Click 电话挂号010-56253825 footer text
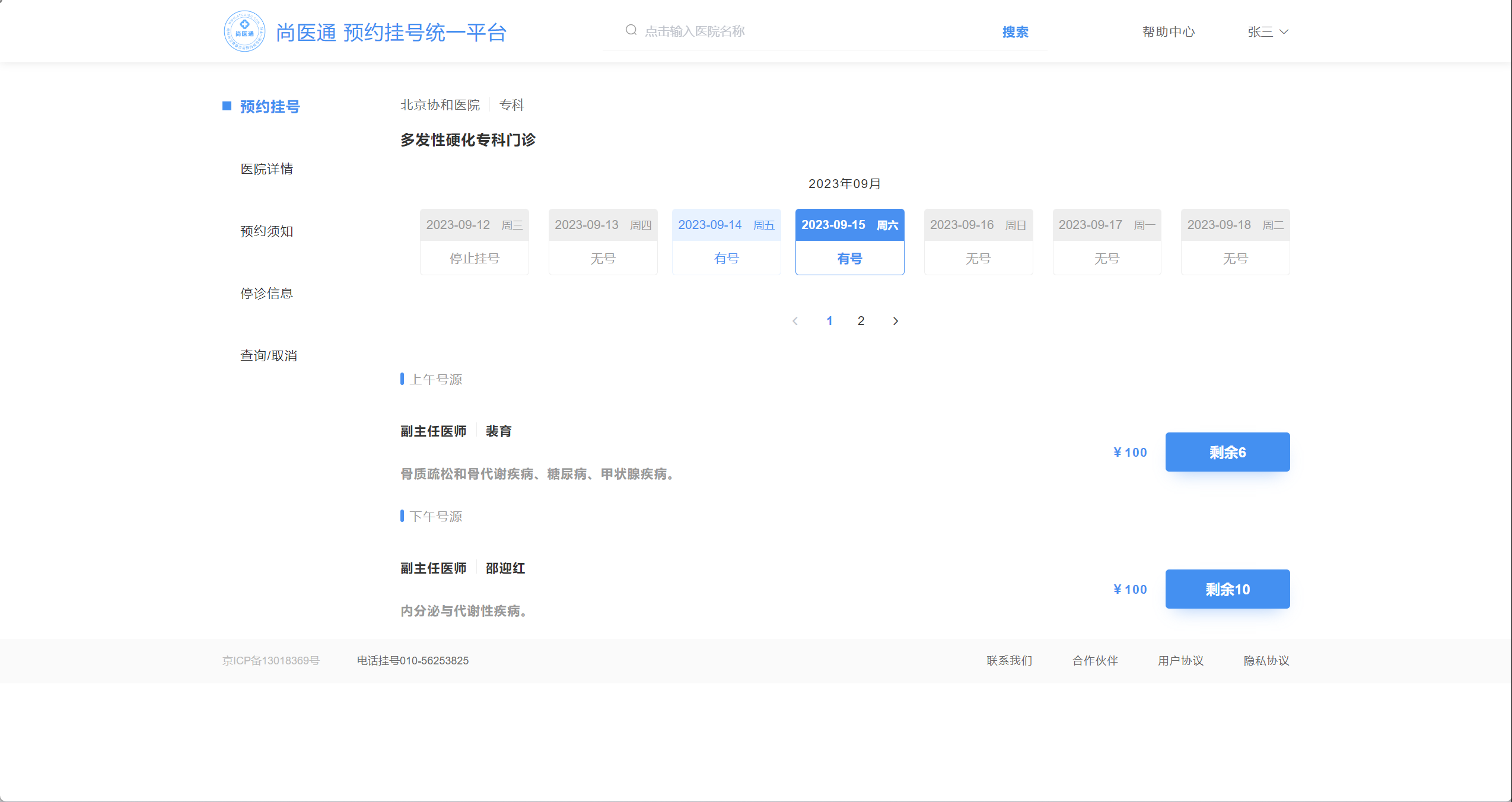The image size is (1512, 802). (x=413, y=661)
